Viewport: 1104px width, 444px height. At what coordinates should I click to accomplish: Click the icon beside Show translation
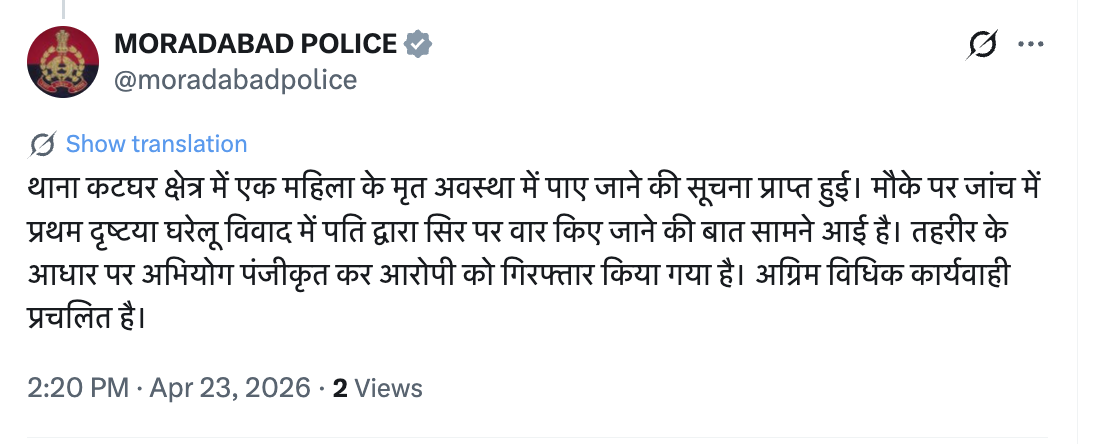pos(42,144)
